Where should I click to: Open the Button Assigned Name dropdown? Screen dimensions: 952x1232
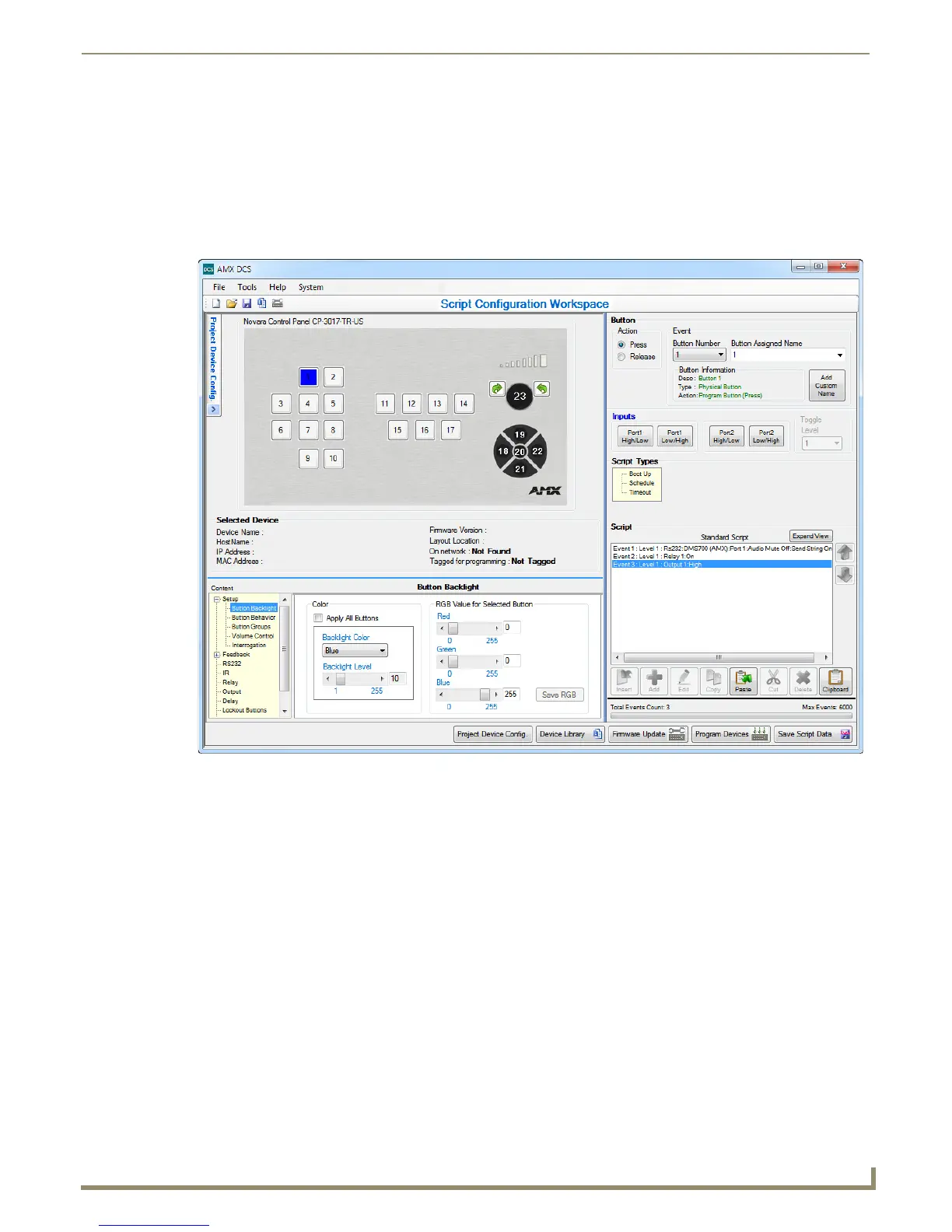[788, 355]
